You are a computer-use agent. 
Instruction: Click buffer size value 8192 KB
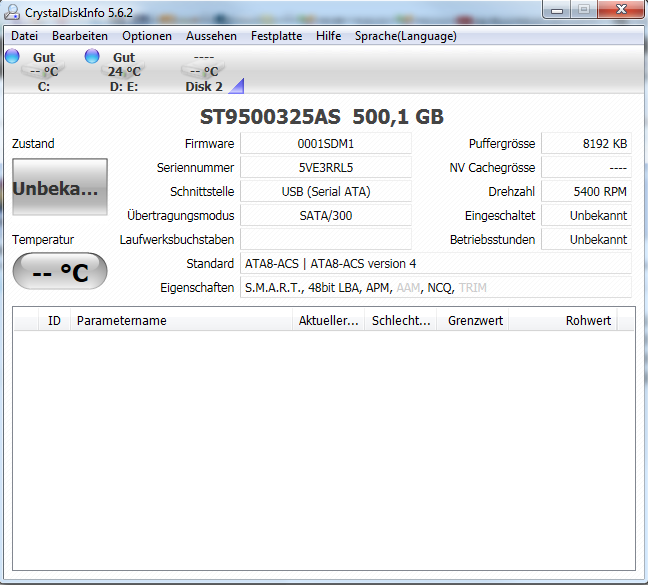586,144
